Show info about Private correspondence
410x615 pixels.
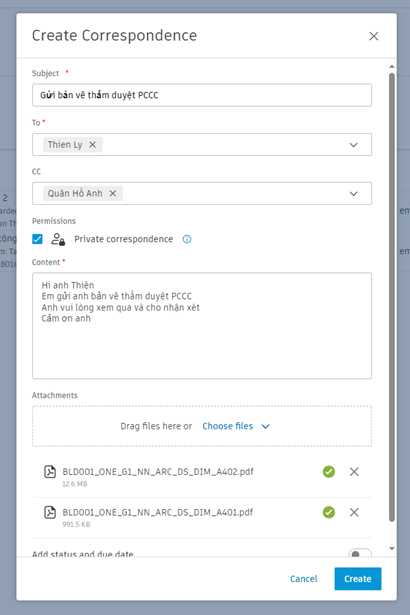pyautogui.click(x=187, y=239)
